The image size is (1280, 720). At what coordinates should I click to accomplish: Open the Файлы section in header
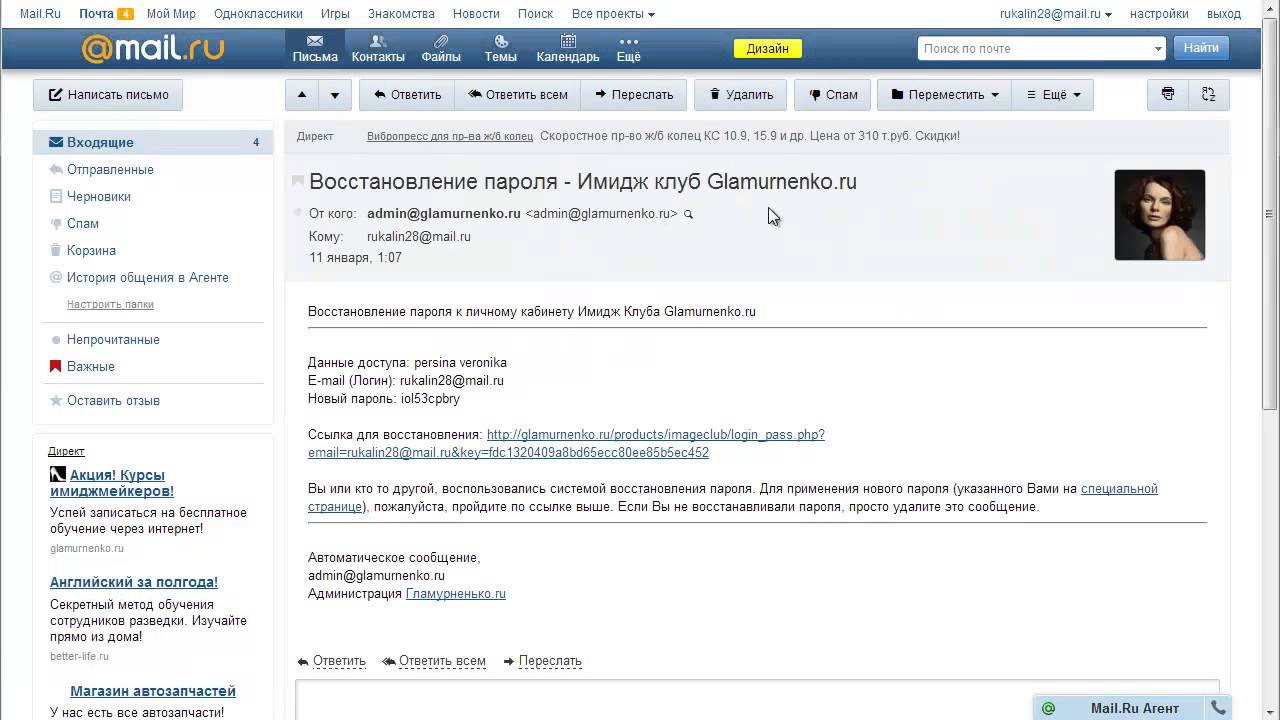(441, 48)
